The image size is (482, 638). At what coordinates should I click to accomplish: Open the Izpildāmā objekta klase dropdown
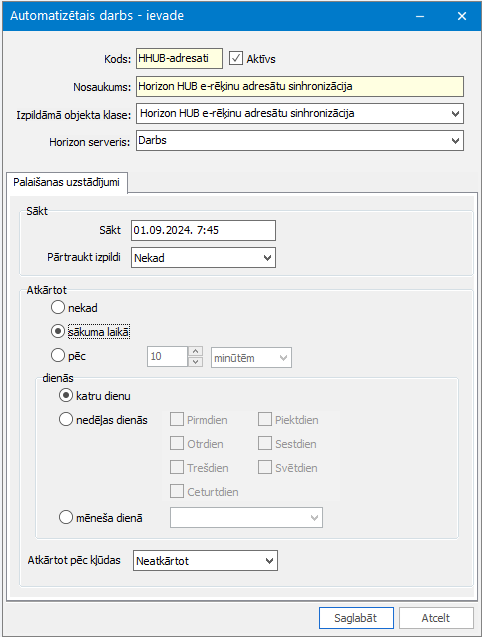pyautogui.click(x=300, y=114)
